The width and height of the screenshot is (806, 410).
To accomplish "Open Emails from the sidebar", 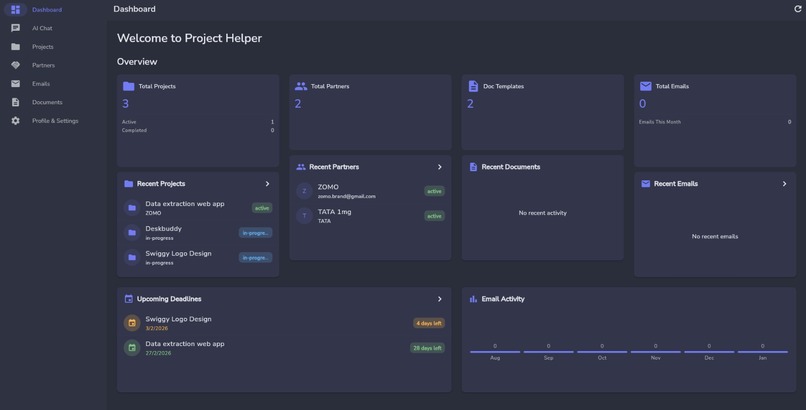I will (53, 84).
